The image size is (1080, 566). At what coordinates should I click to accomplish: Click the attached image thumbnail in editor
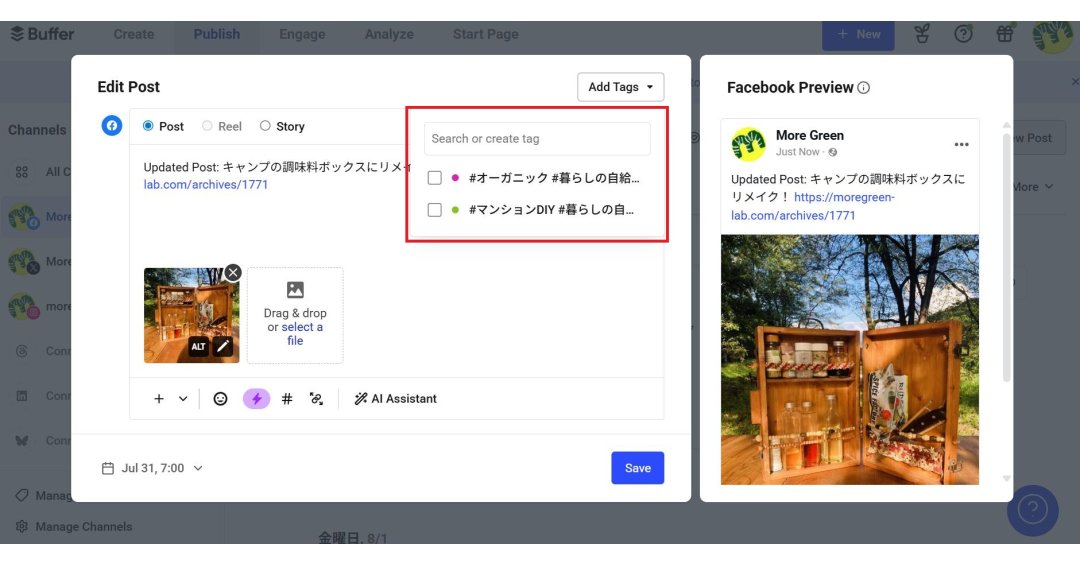[x=191, y=315]
